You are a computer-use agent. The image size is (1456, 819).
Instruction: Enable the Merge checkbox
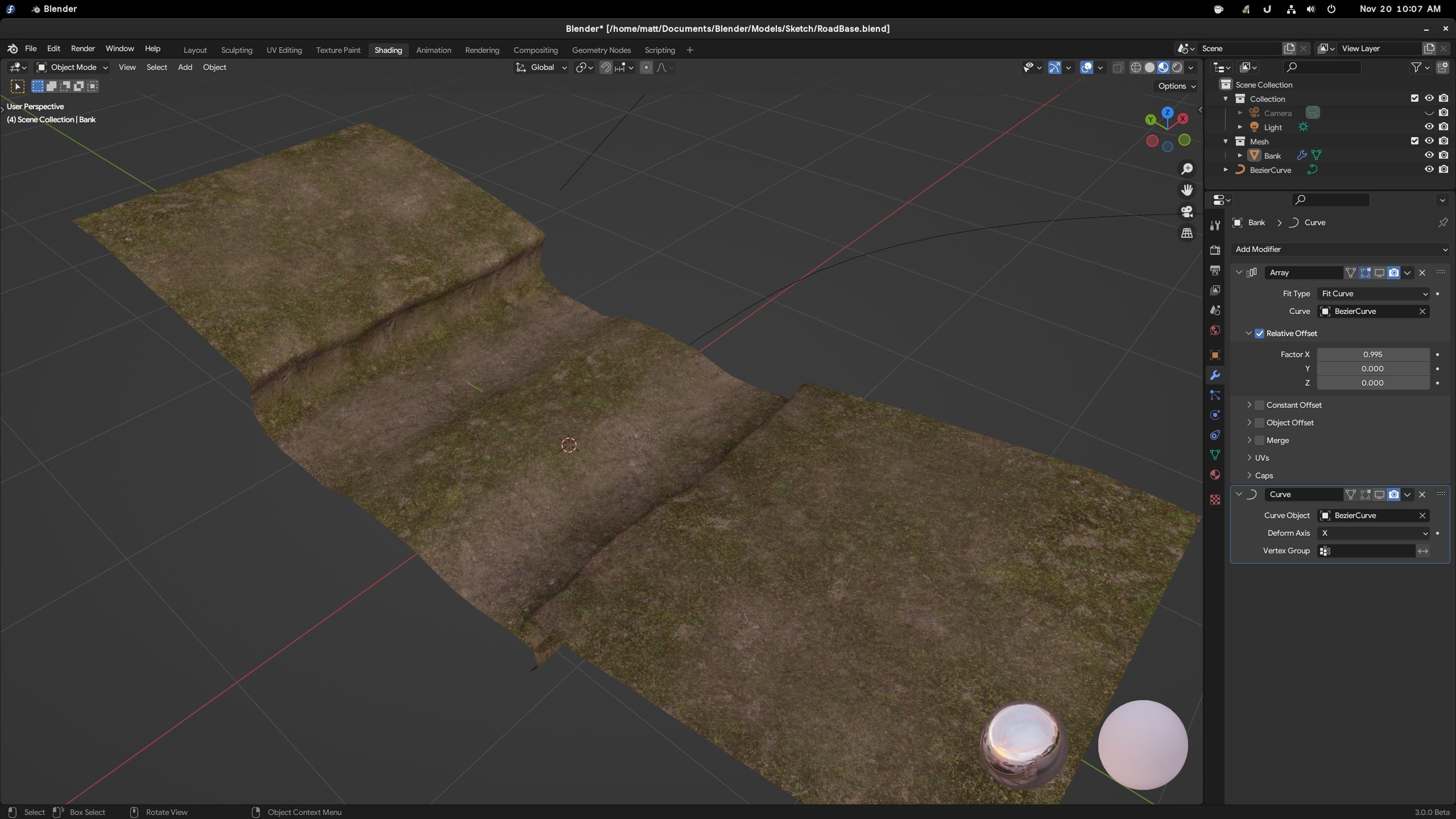1259,440
